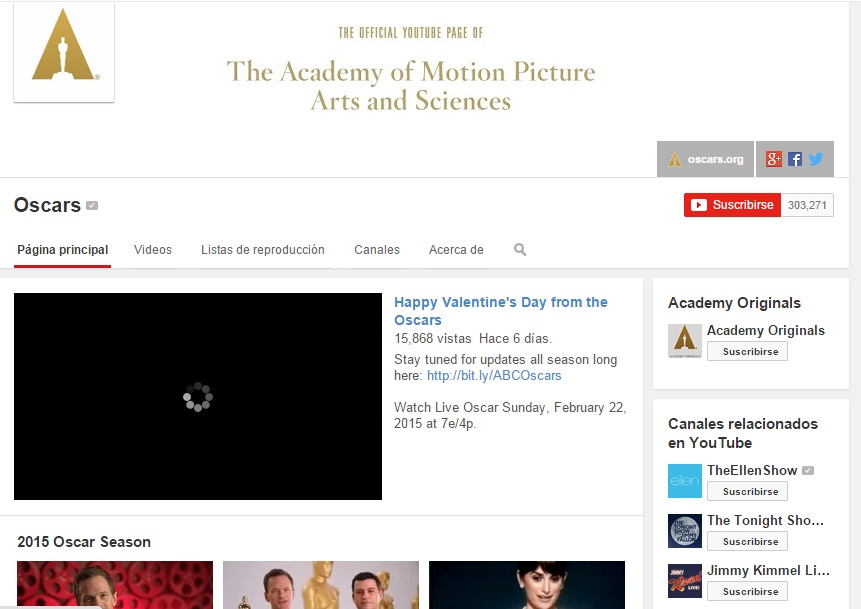Subscribe to TheEllenShow channel
Image resolution: width=861 pixels, height=609 pixels.
[x=747, y=491]
